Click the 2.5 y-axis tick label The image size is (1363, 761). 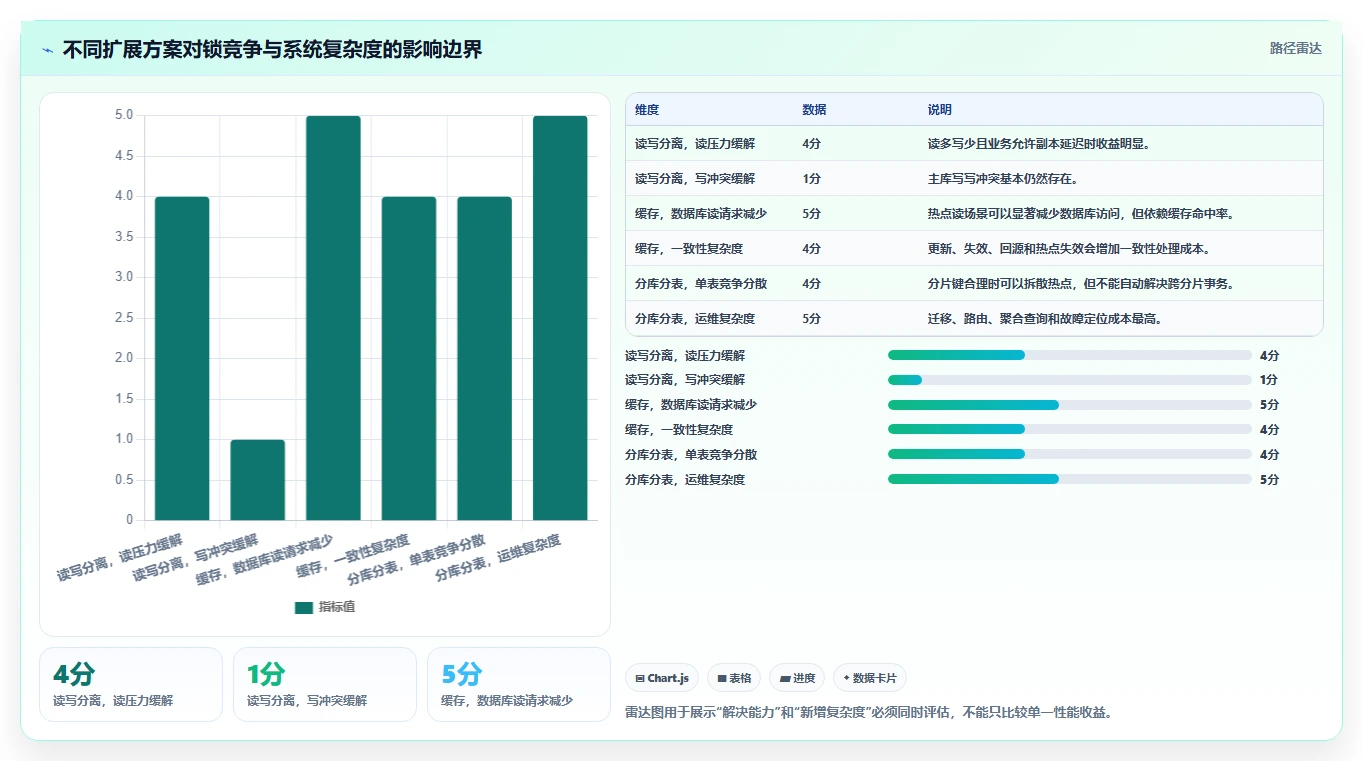tap(124, 318)
